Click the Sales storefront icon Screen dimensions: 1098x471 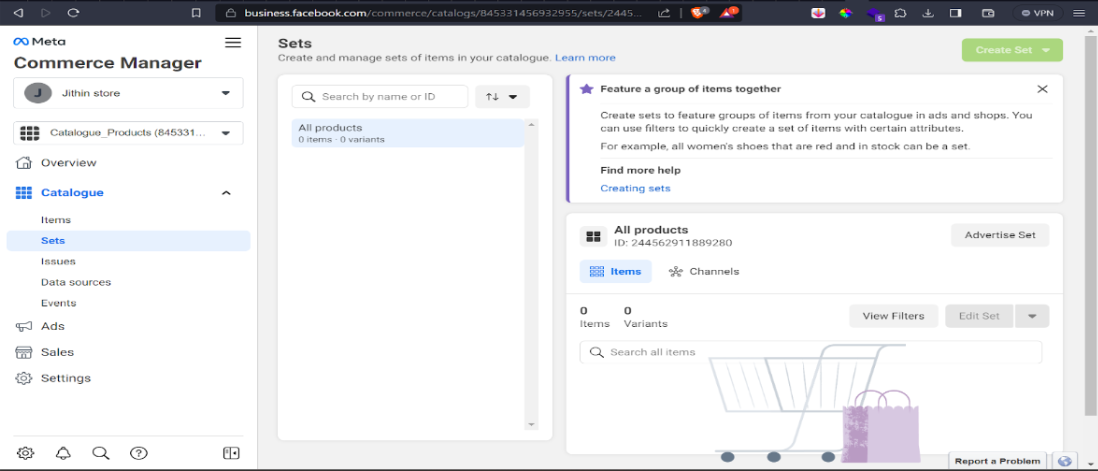[24, 352]
